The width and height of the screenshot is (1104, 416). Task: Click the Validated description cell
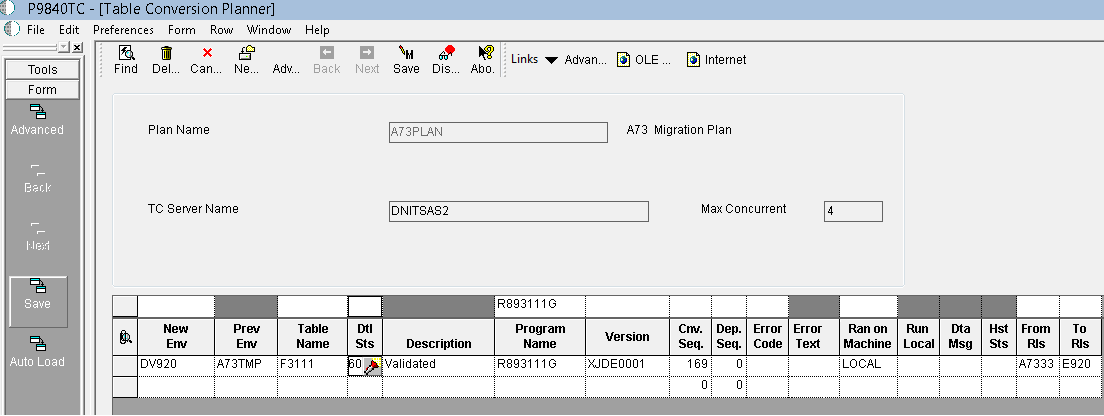click(439, 365)
